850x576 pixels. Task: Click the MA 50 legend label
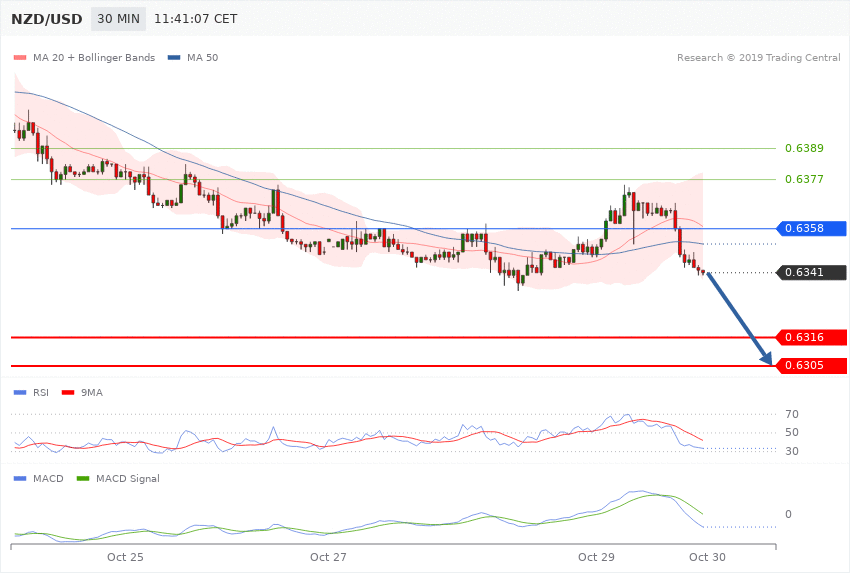point(203,57)
